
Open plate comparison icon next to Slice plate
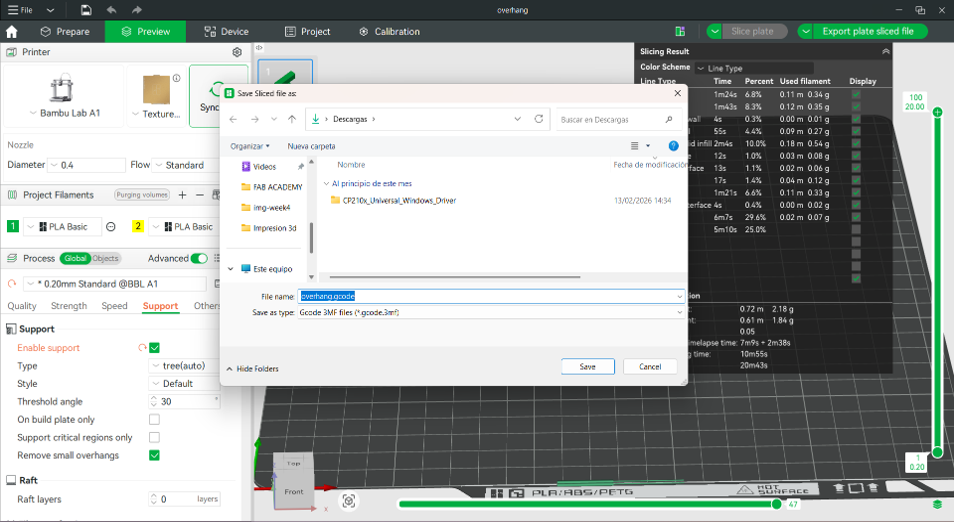(x=680, y=32)
